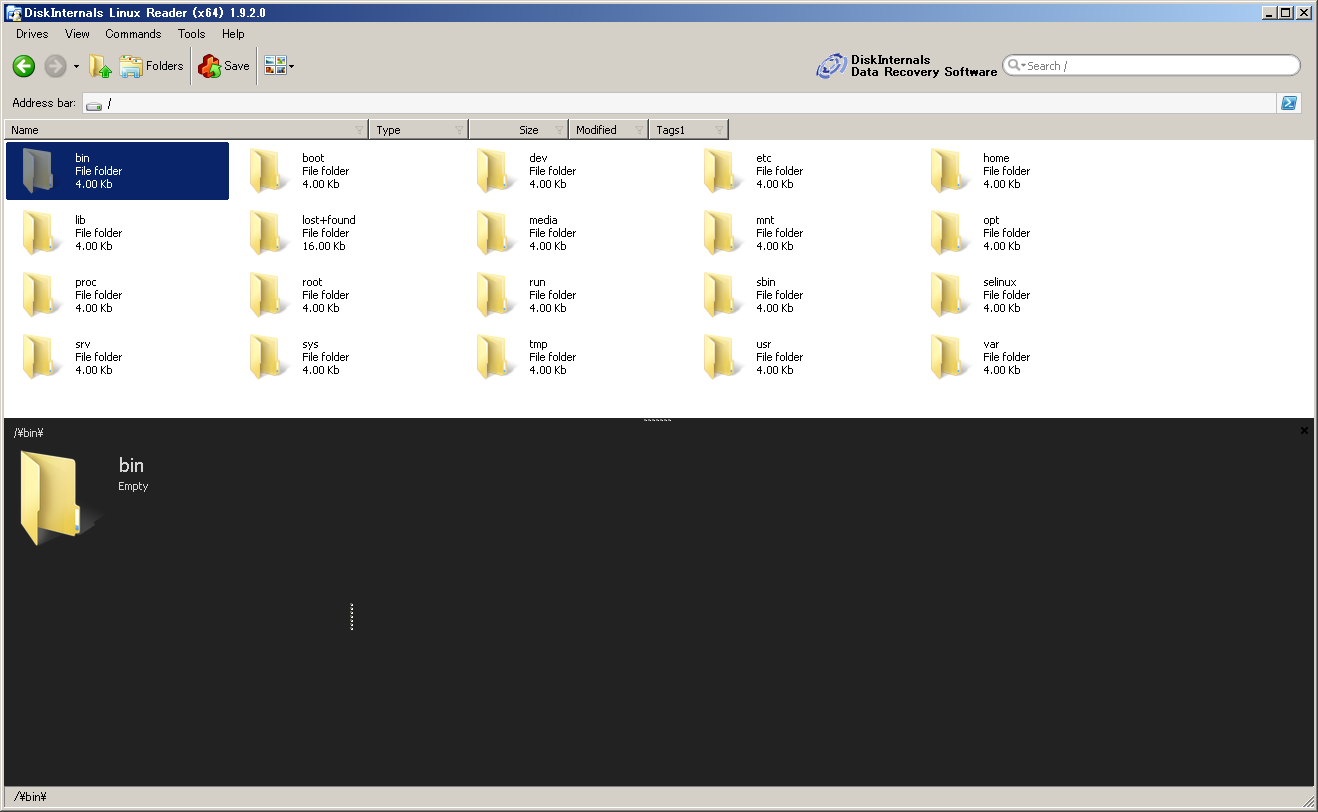
Task: Select the media folder
Action: coord(571,233)
